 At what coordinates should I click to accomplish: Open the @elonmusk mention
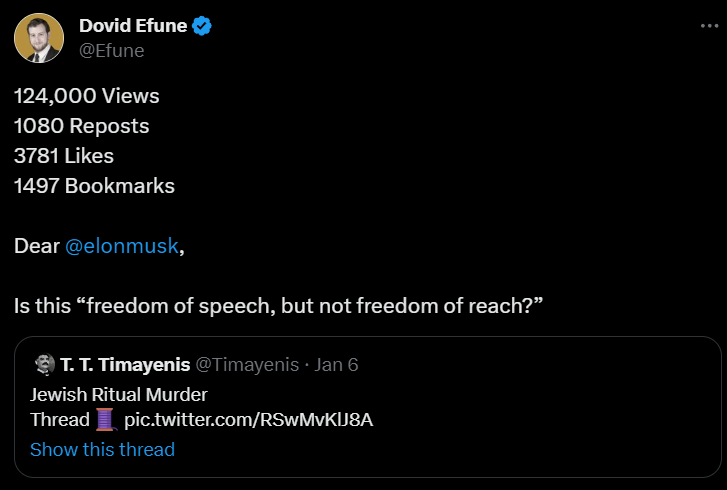pyautogui.click(x=122, y=246)
